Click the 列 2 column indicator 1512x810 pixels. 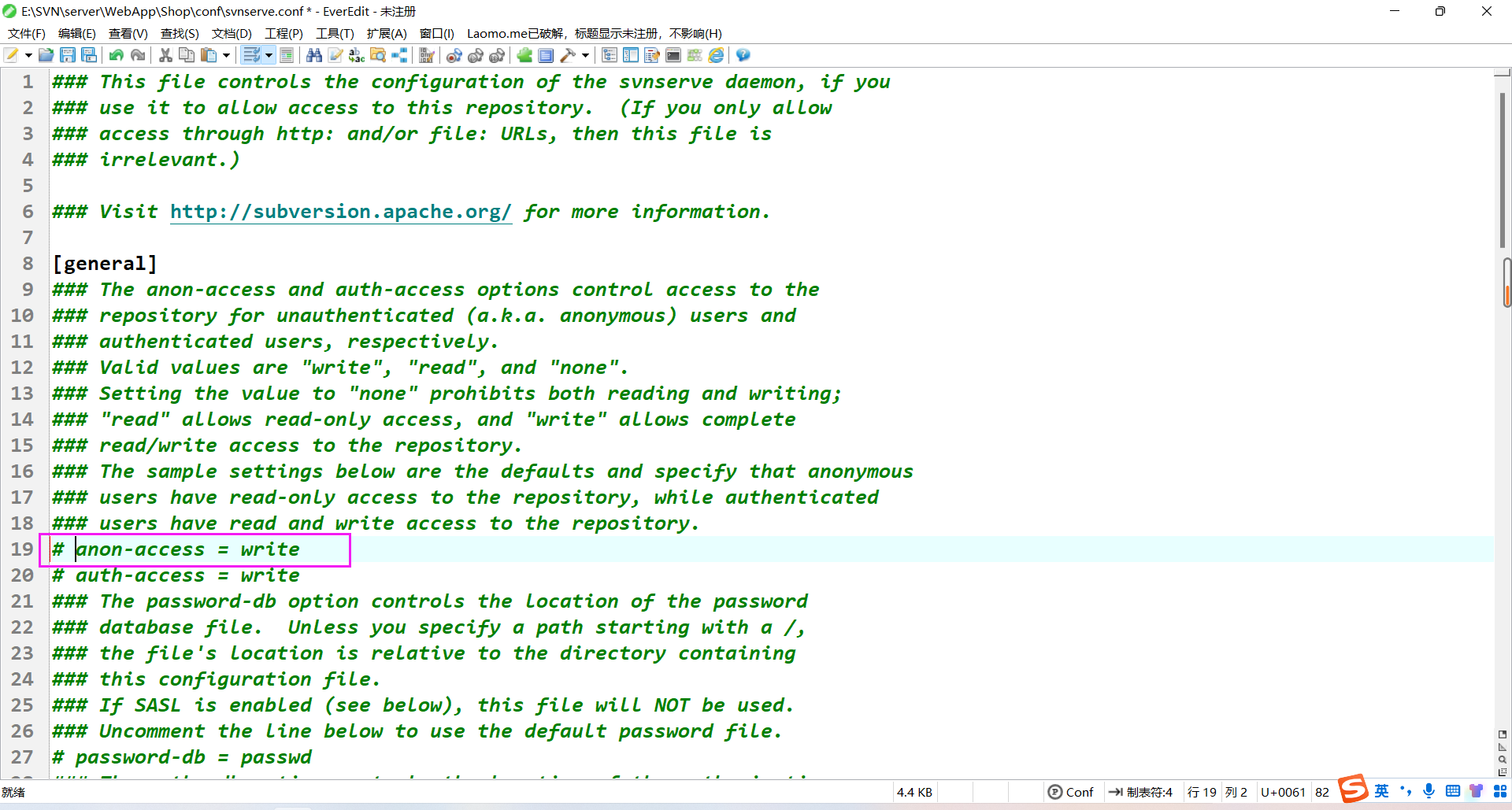pyautogui.click(x=1236, y=792)
